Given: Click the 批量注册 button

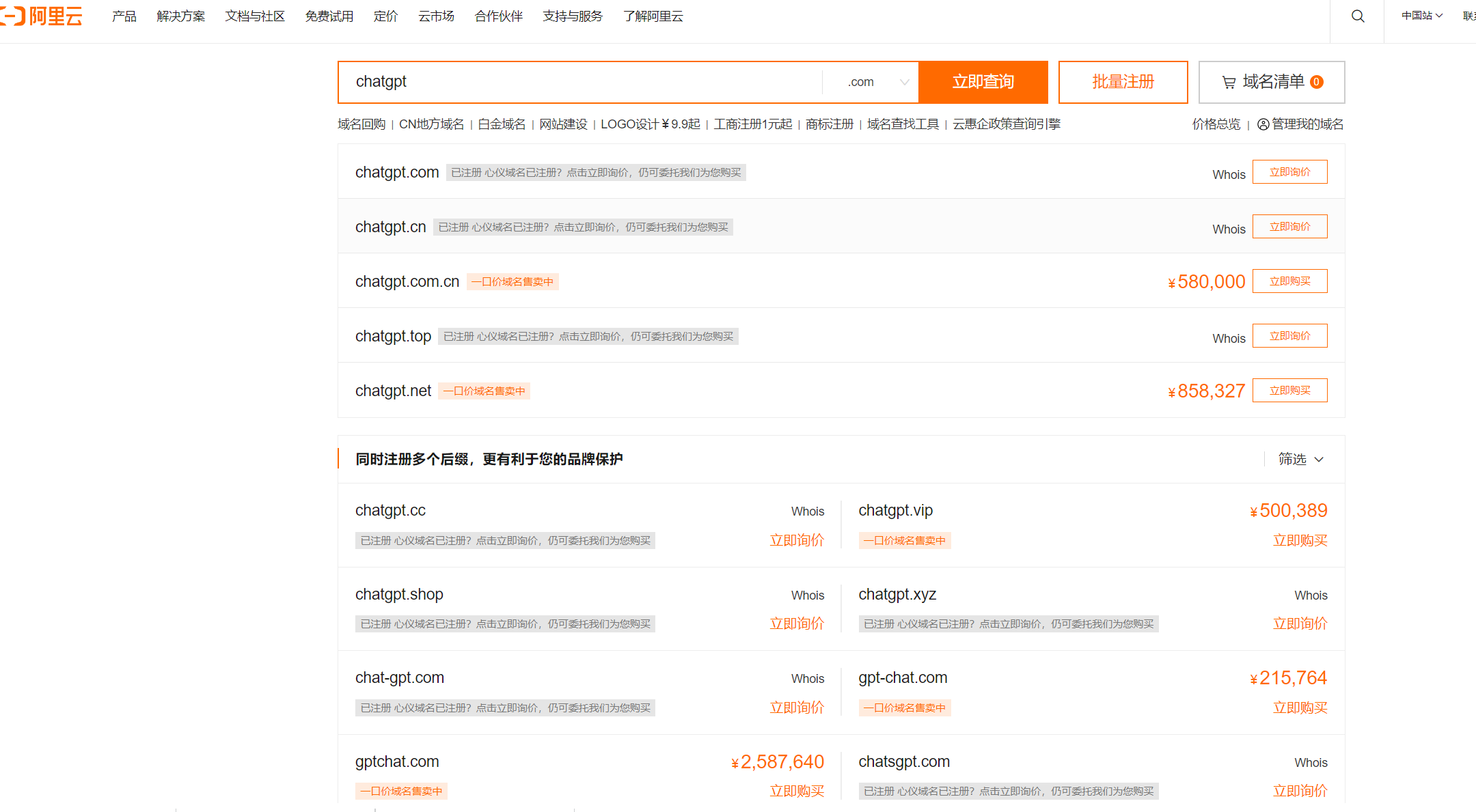Looking at the screenshot, I should point(1123,82).
